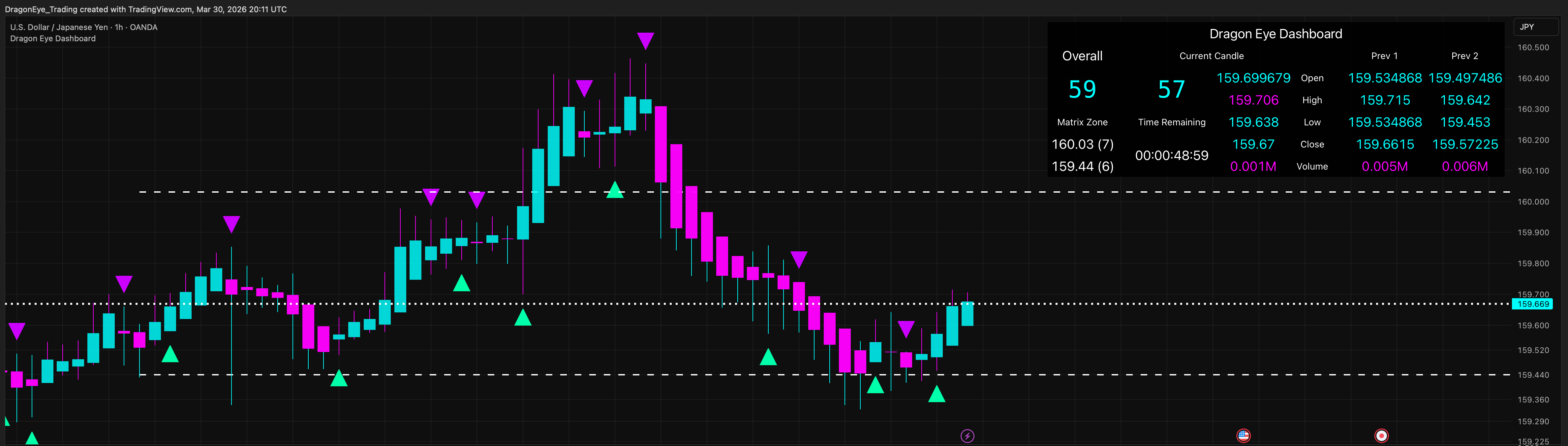Click the Low row label
Viewport: 1568px width, 446px height.
[x=1312, y=122]
